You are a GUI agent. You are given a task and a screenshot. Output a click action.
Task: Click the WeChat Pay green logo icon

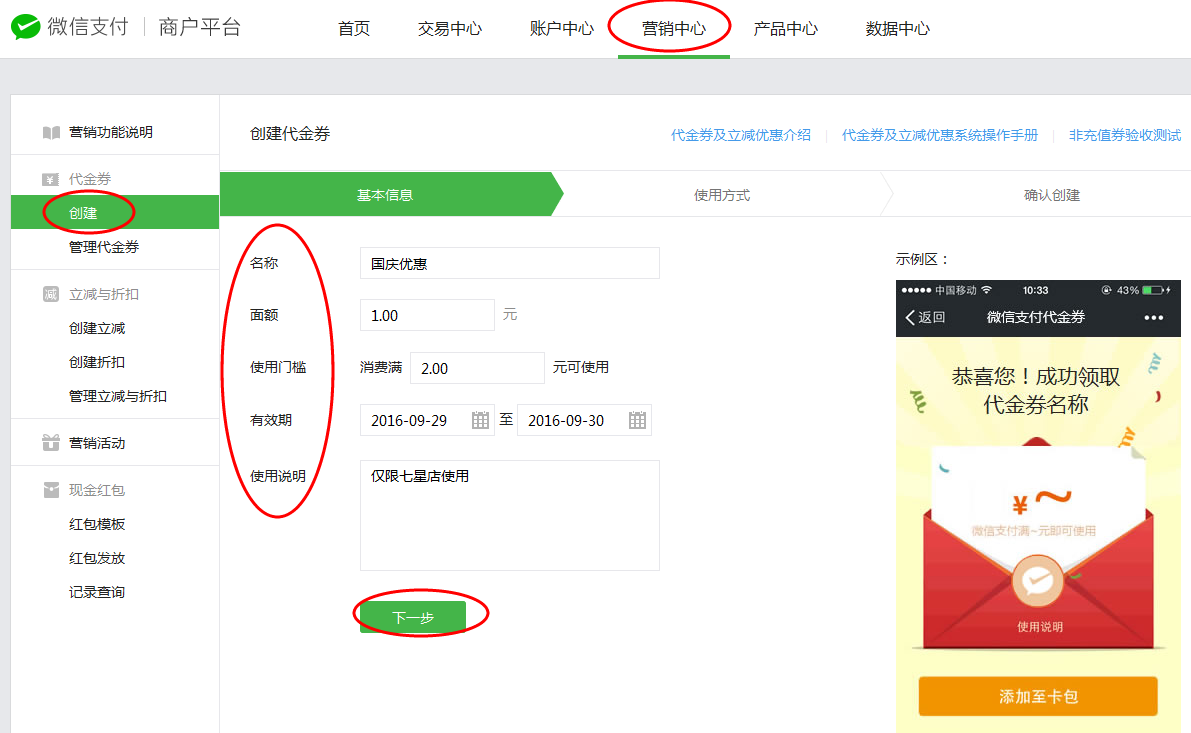point(25,27)
